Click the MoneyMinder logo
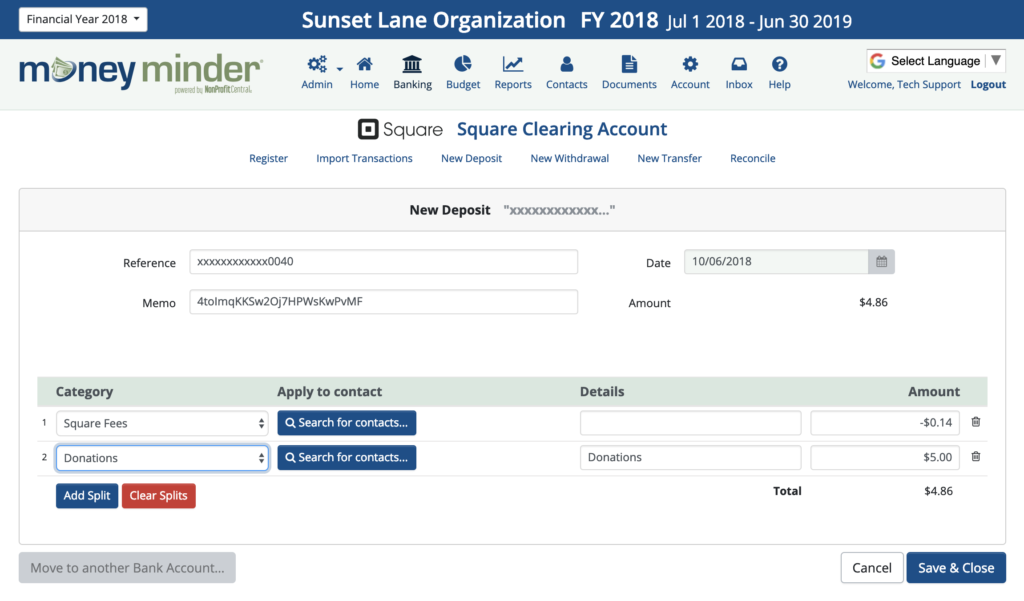Image resolution: width=1024 pixels, height=601 pixels. (141, 73)
